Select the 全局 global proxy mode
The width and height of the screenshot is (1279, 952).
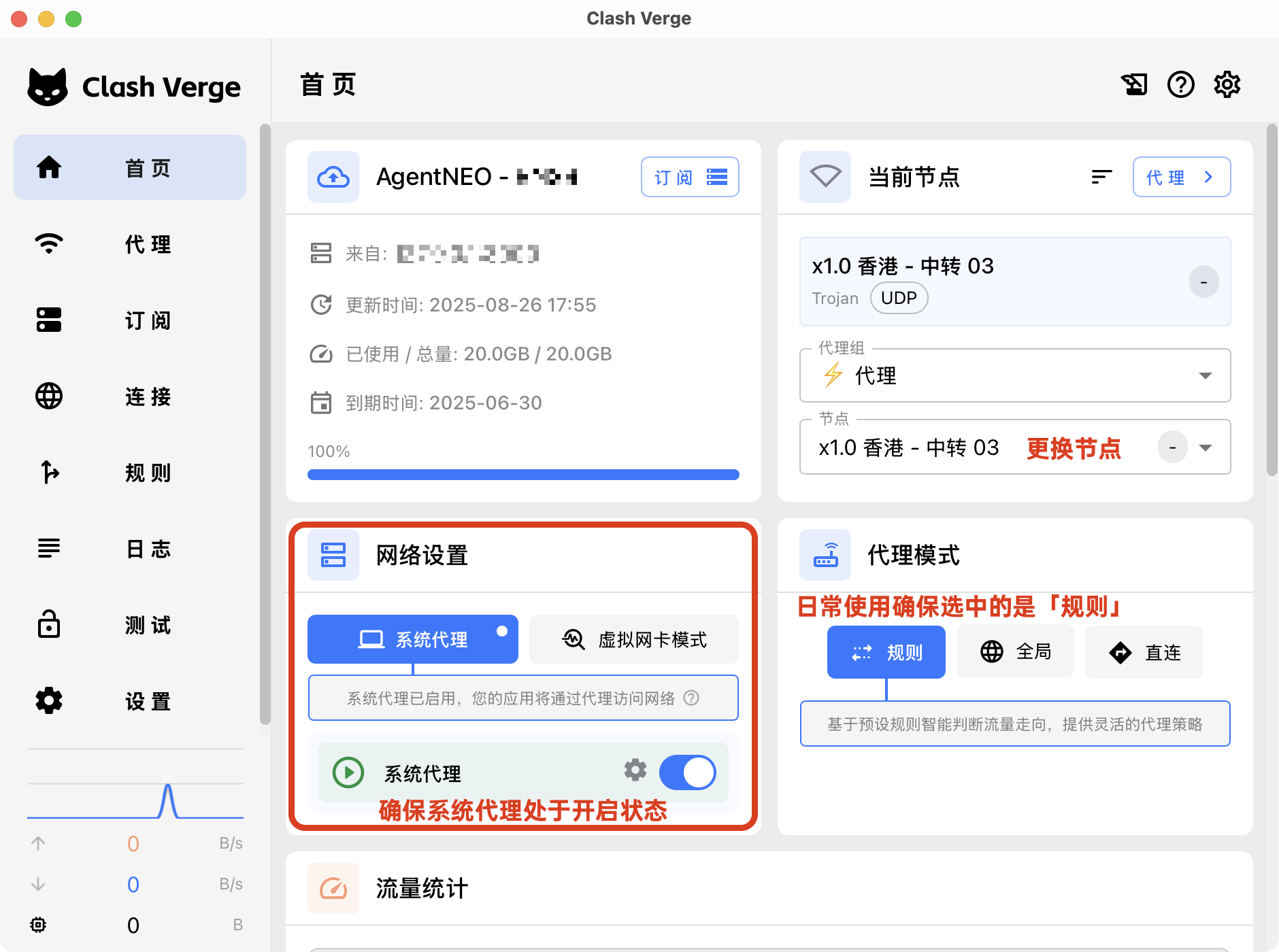pos(1015,651)
